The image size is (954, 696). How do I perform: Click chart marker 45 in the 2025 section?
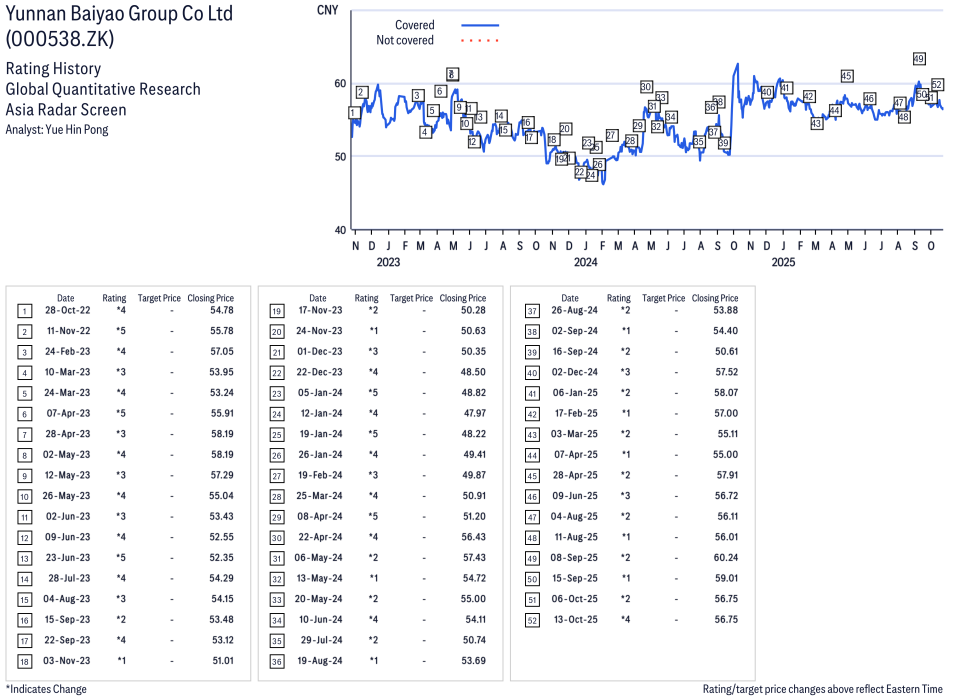[847, 76]
